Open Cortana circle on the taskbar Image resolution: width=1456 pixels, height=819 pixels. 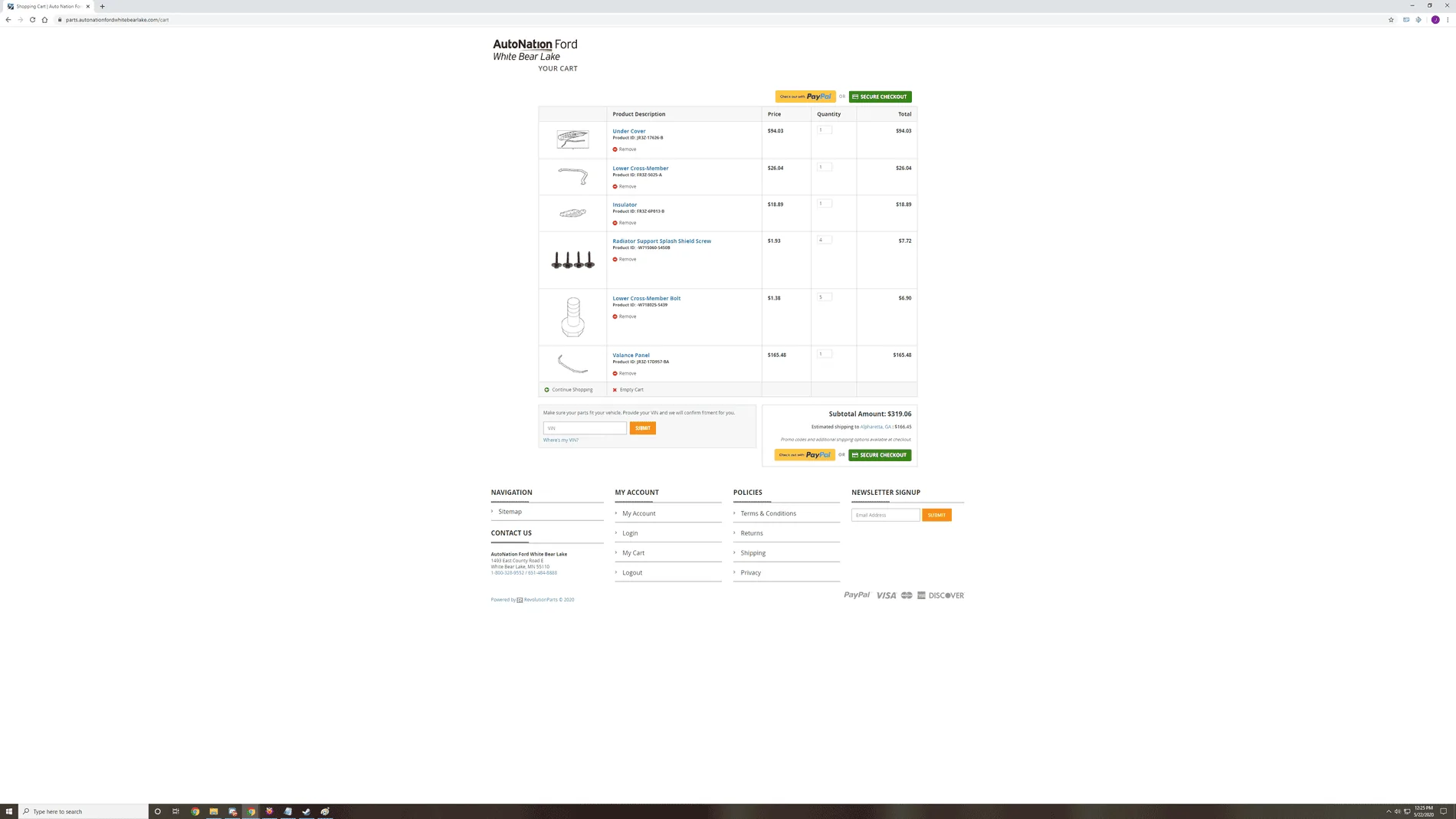point(157,811)
